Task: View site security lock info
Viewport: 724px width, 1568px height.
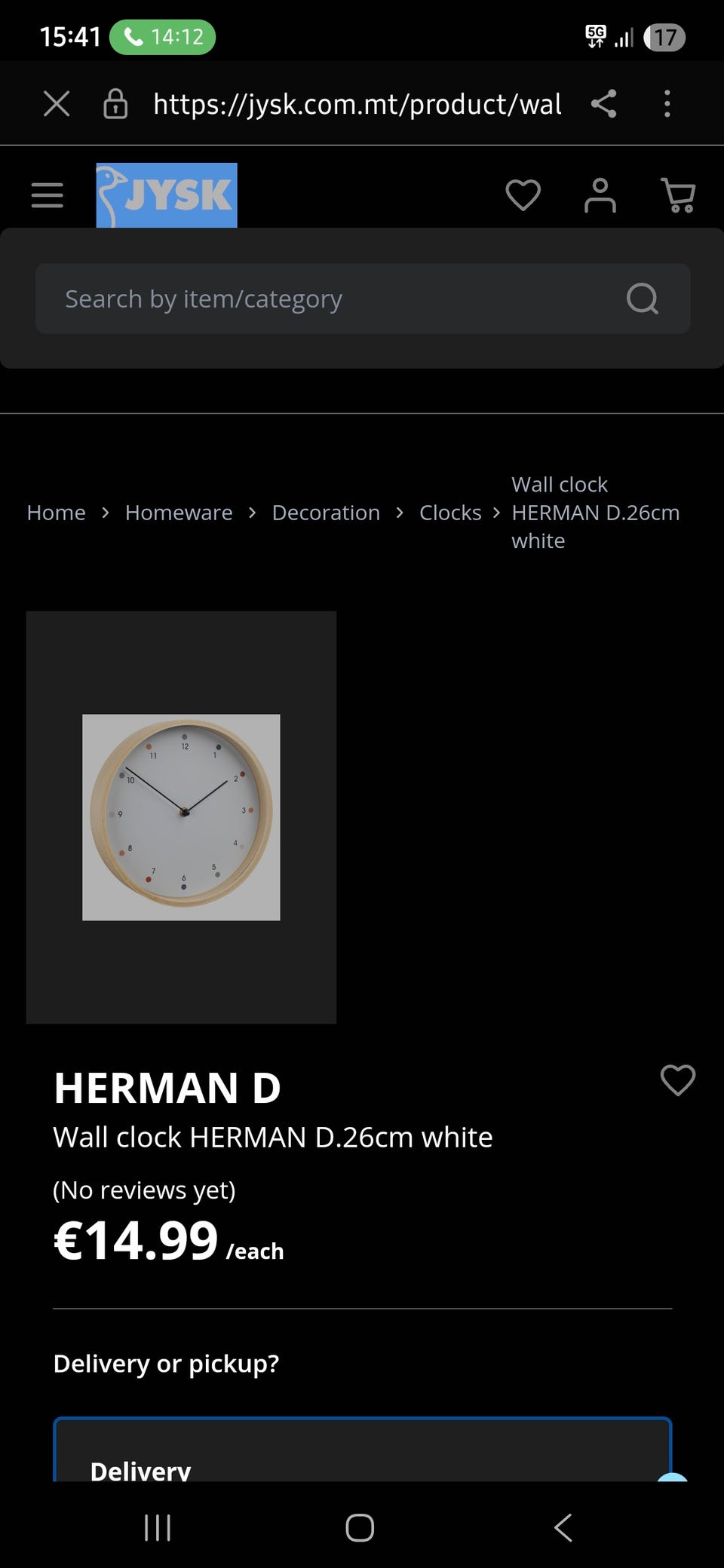Action: (115, 103)
